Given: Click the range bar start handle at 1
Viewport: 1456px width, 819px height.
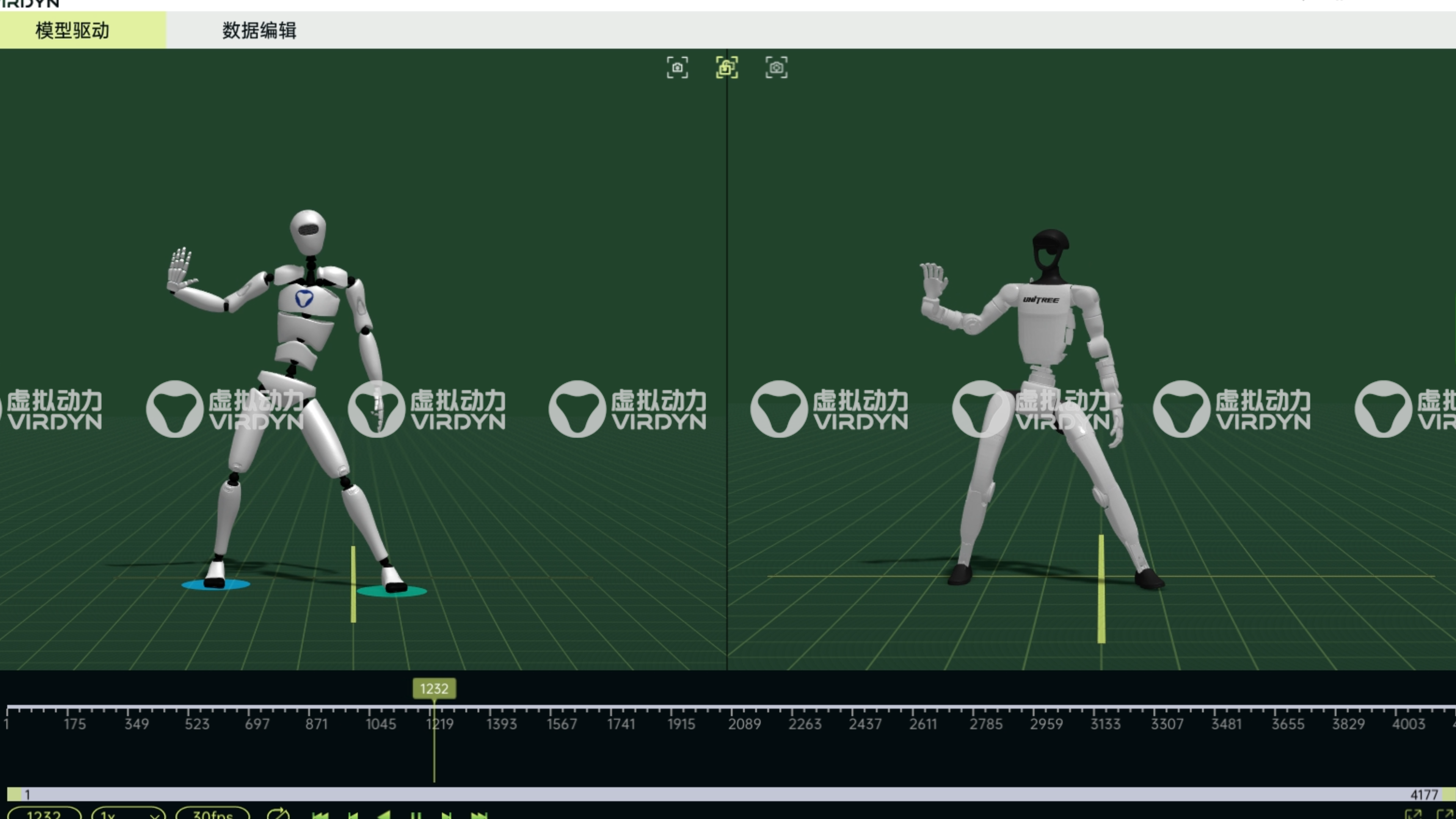Looking at the screenshot, I should pyautogui.click(x=14, y=794).
